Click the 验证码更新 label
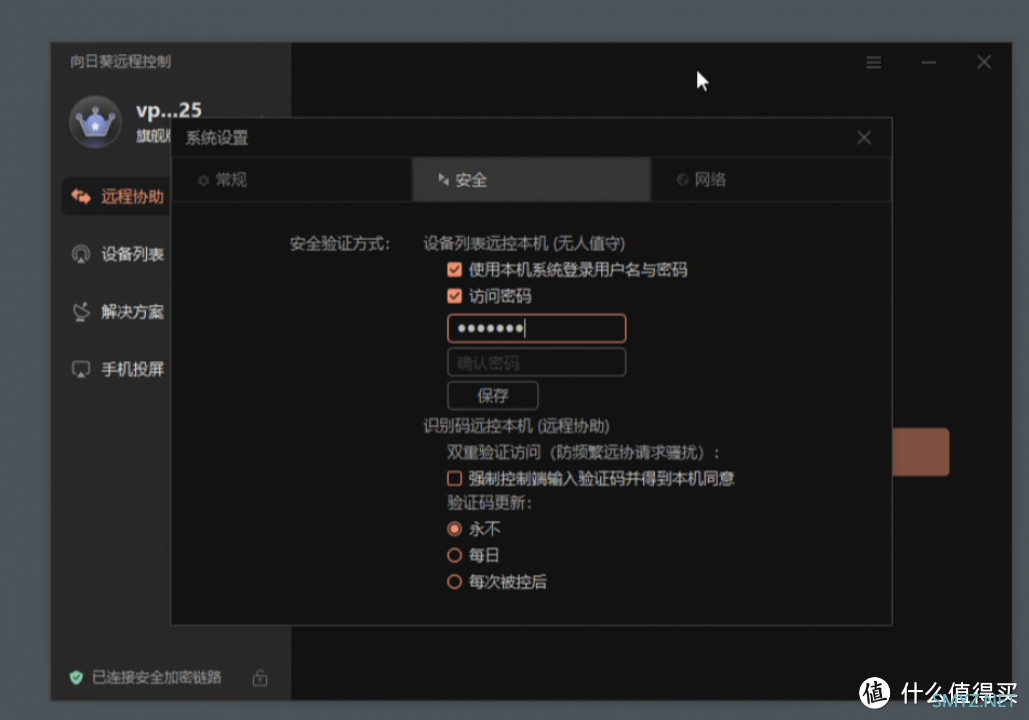This screenshot has height=720, width=1029. tap(489, 503)
